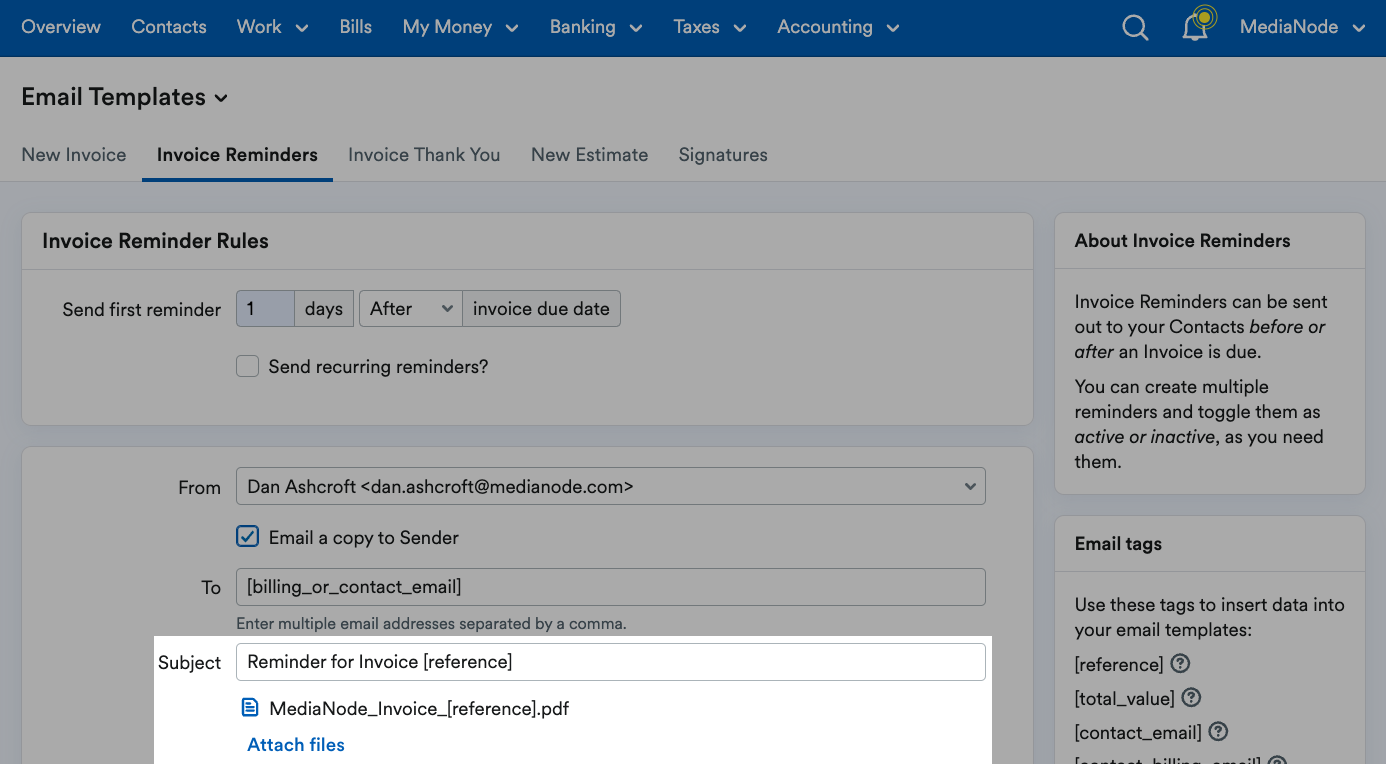Enable Send recurring reminders checkbox
Image resolution: width=1386 pixels, height=764 pixels.
247,366
